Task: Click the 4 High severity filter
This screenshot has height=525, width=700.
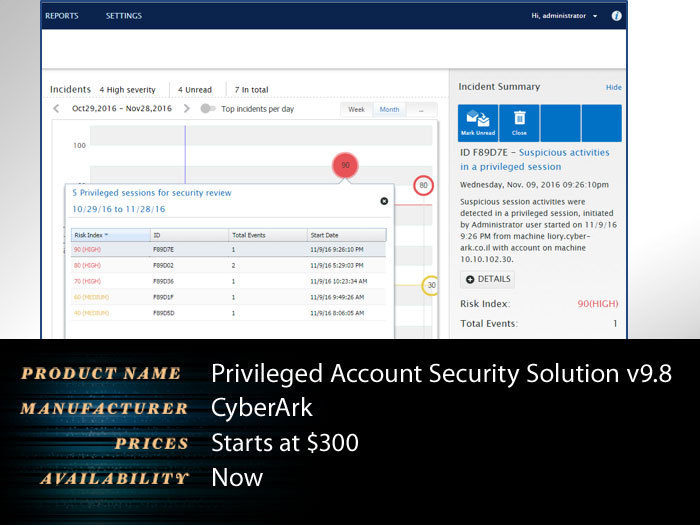Action: [127, 90]
